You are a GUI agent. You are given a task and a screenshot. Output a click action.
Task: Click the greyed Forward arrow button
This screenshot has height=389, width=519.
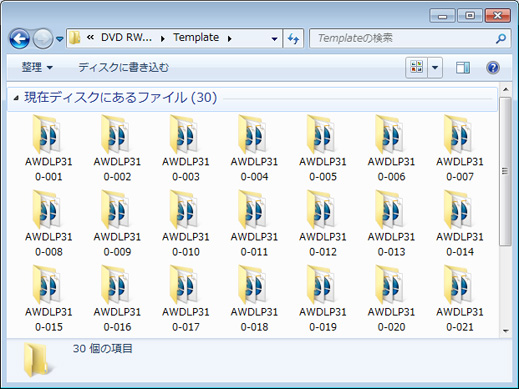coord(43,39)
